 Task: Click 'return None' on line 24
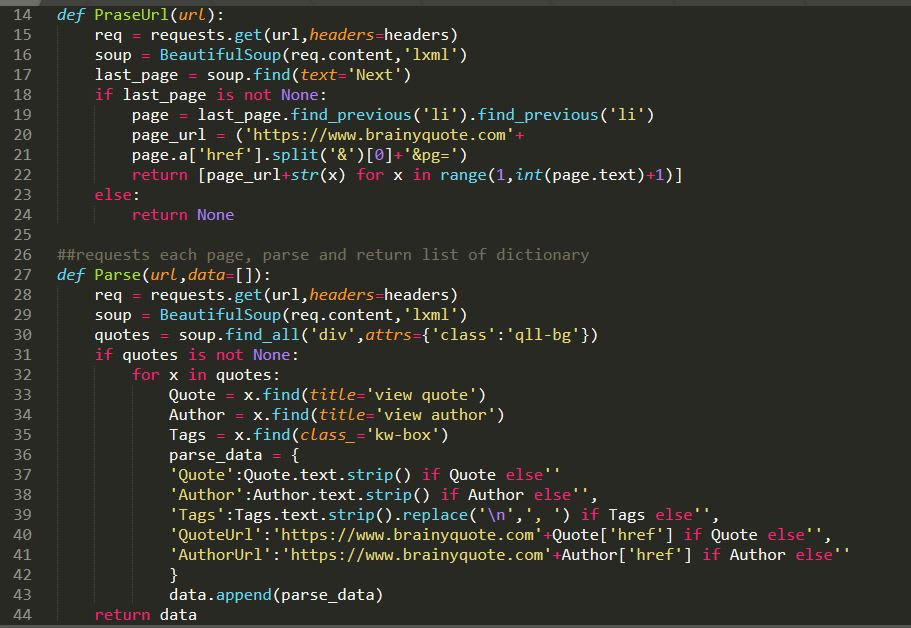(x=182, y=215)
